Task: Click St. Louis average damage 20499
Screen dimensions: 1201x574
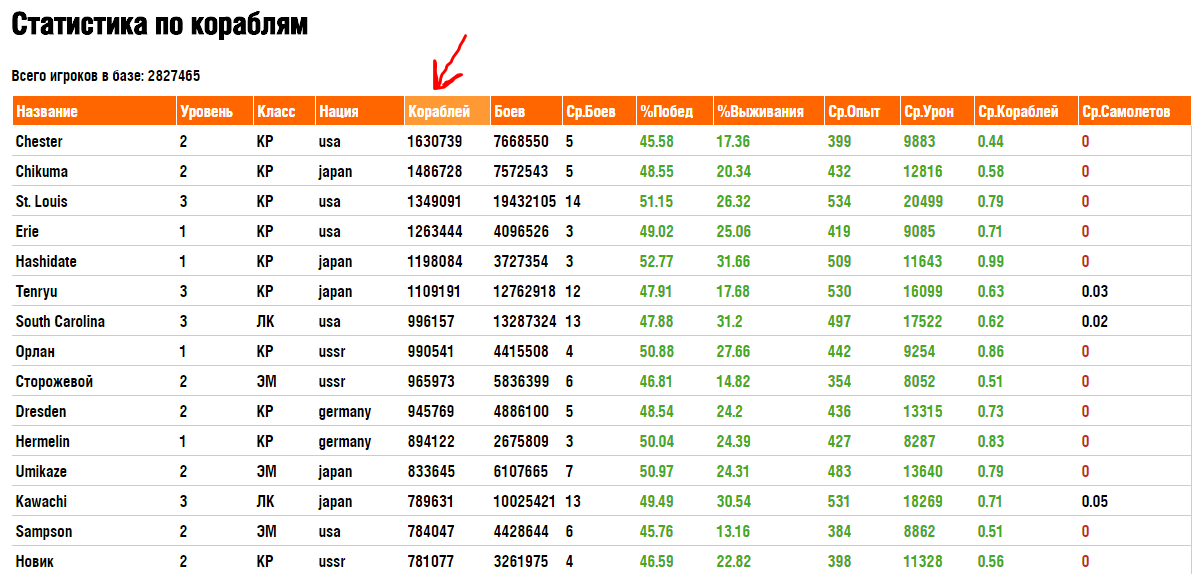Action: pos(923,202)
